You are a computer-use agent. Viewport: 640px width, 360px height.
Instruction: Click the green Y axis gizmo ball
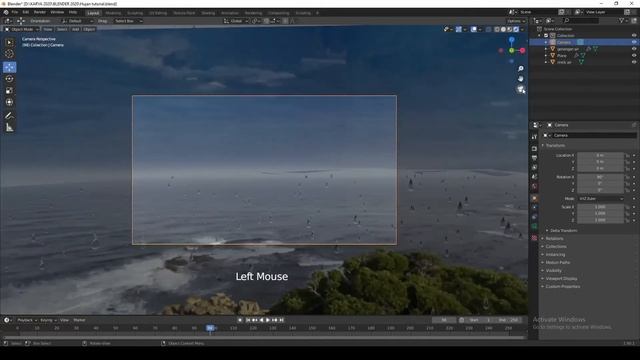pos(511,51)
